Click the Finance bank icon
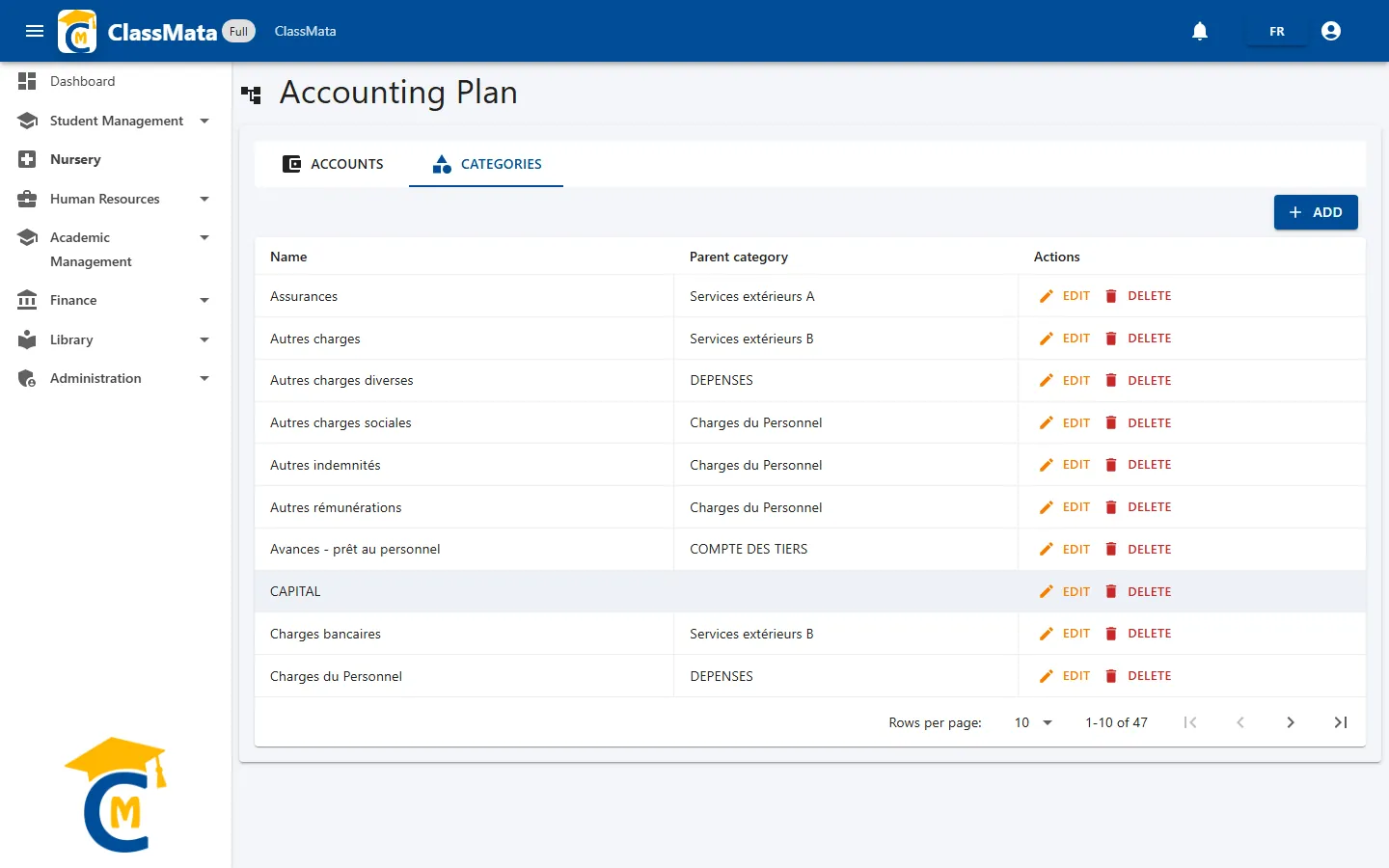 coord(27,300)
